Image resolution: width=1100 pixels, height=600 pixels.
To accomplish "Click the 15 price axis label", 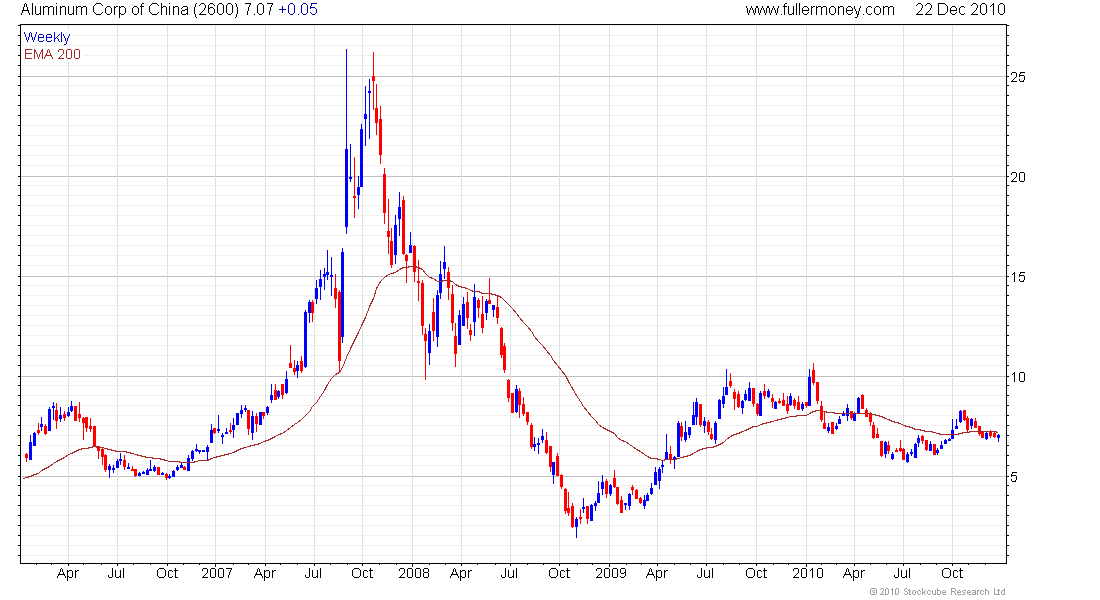I will pyautogui.click(x=1017, y=277).
